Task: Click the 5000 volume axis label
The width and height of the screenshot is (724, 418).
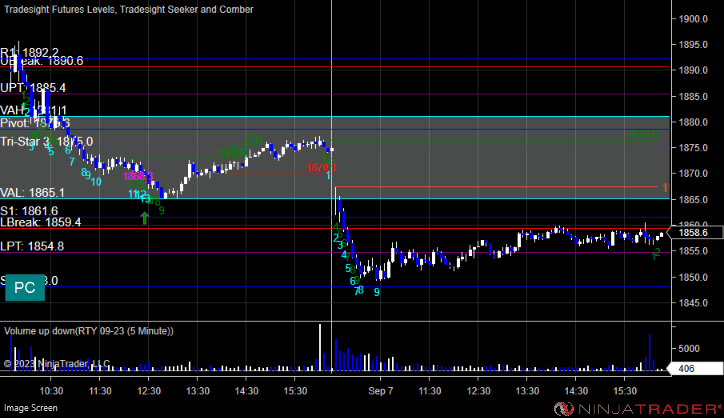Action: point(688,348)
